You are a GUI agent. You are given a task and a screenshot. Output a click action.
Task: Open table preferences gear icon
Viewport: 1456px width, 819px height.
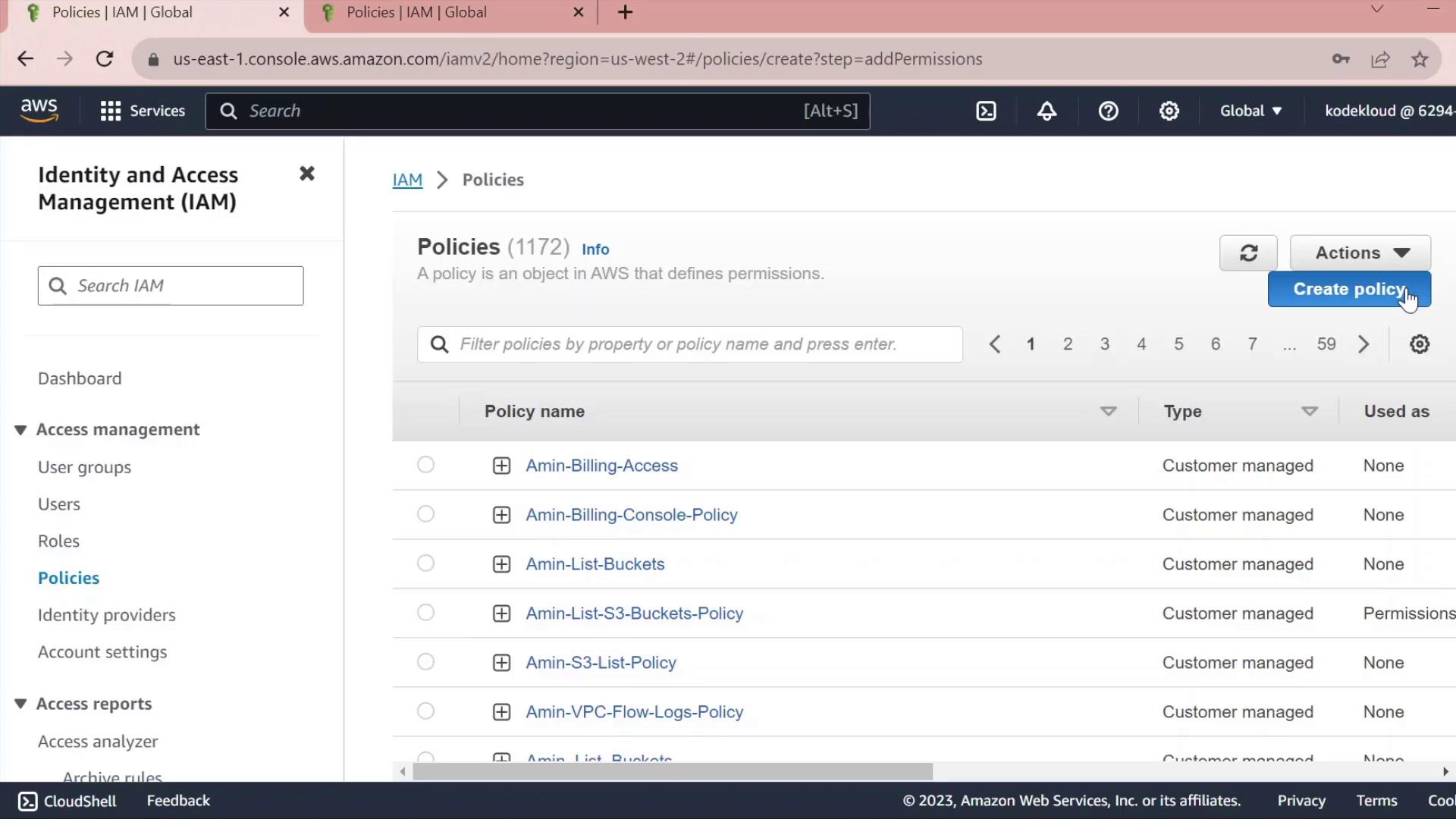click(1419, 344)
